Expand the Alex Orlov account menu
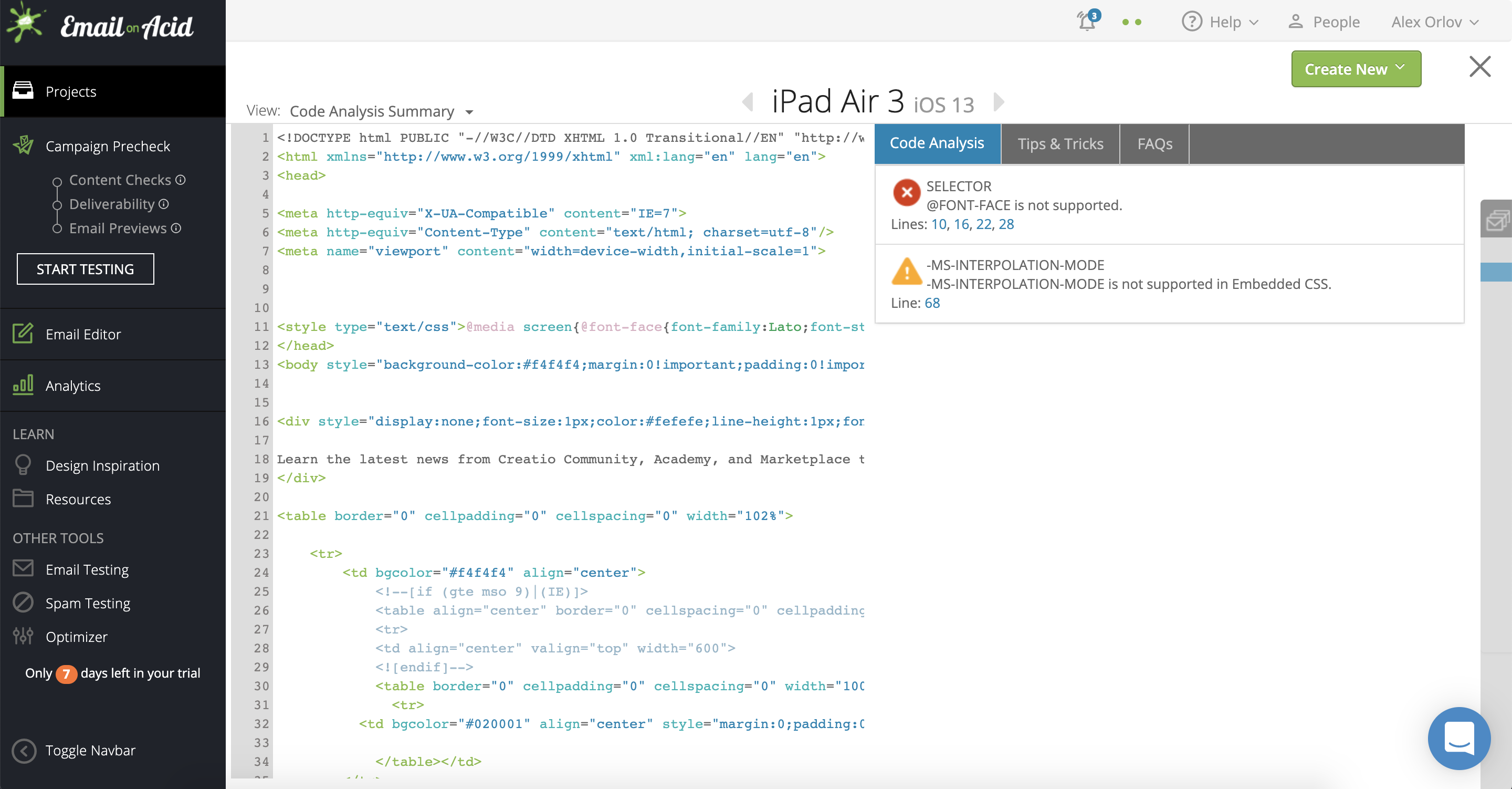This screenshot has height=789, width=1512. click(x=1434, y=22)
